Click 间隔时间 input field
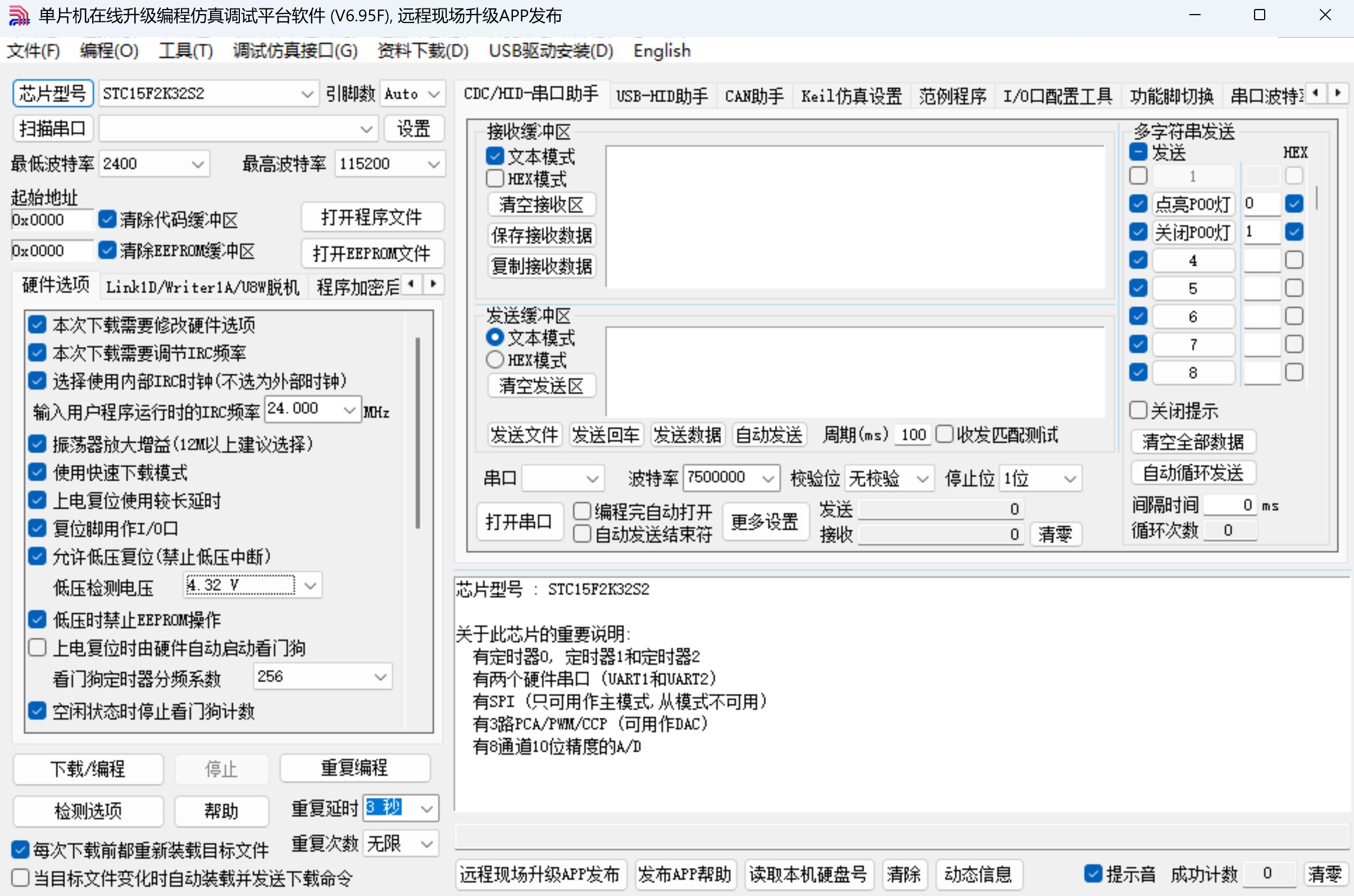This screenshot has width=1354, height=896. coord(1229,505)
